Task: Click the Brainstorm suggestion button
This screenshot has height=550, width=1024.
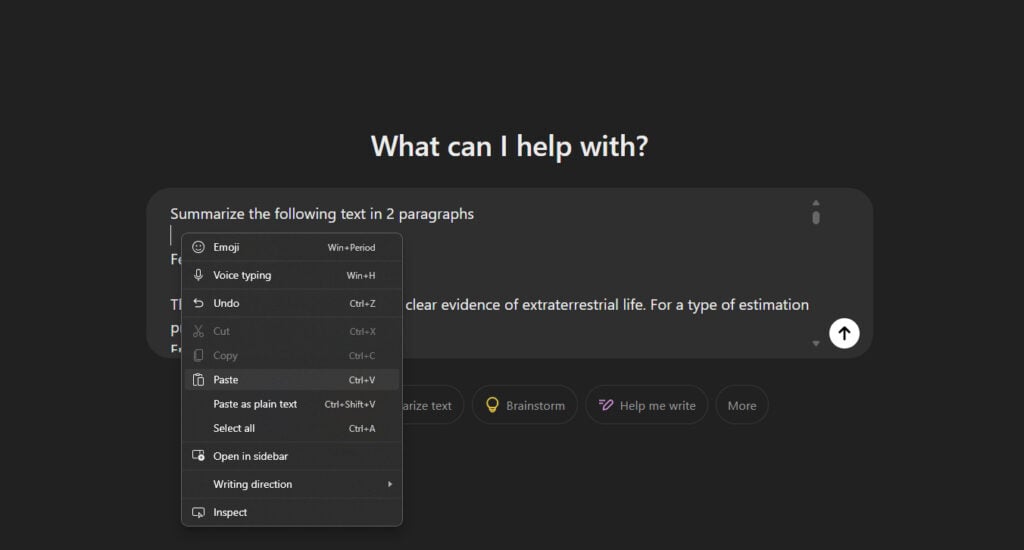Action: click(525, 405)
